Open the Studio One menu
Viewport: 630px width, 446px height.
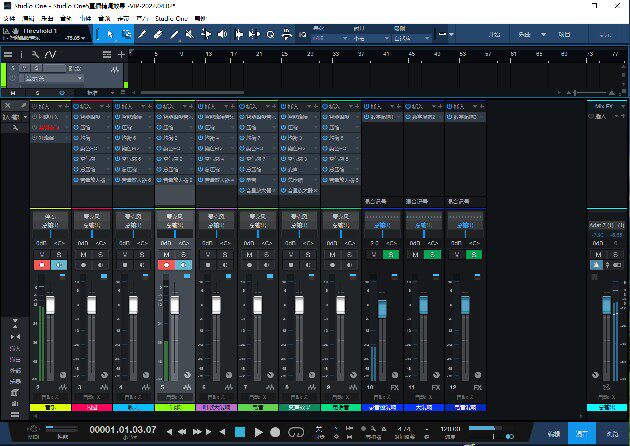tap(172, 18)
